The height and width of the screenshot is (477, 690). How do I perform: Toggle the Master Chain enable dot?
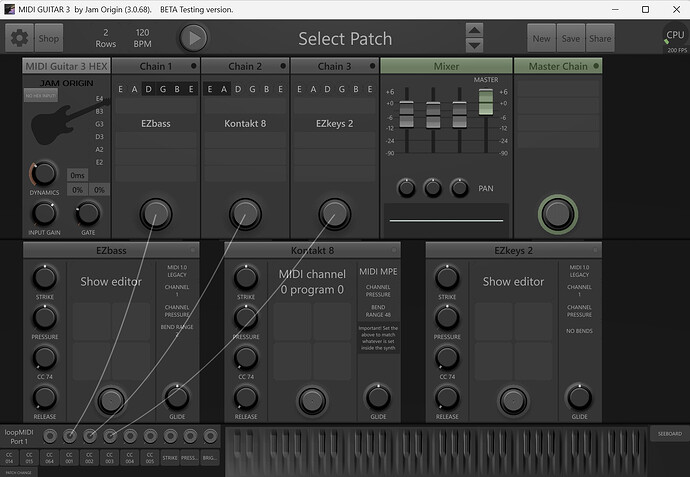click(596, 67)
